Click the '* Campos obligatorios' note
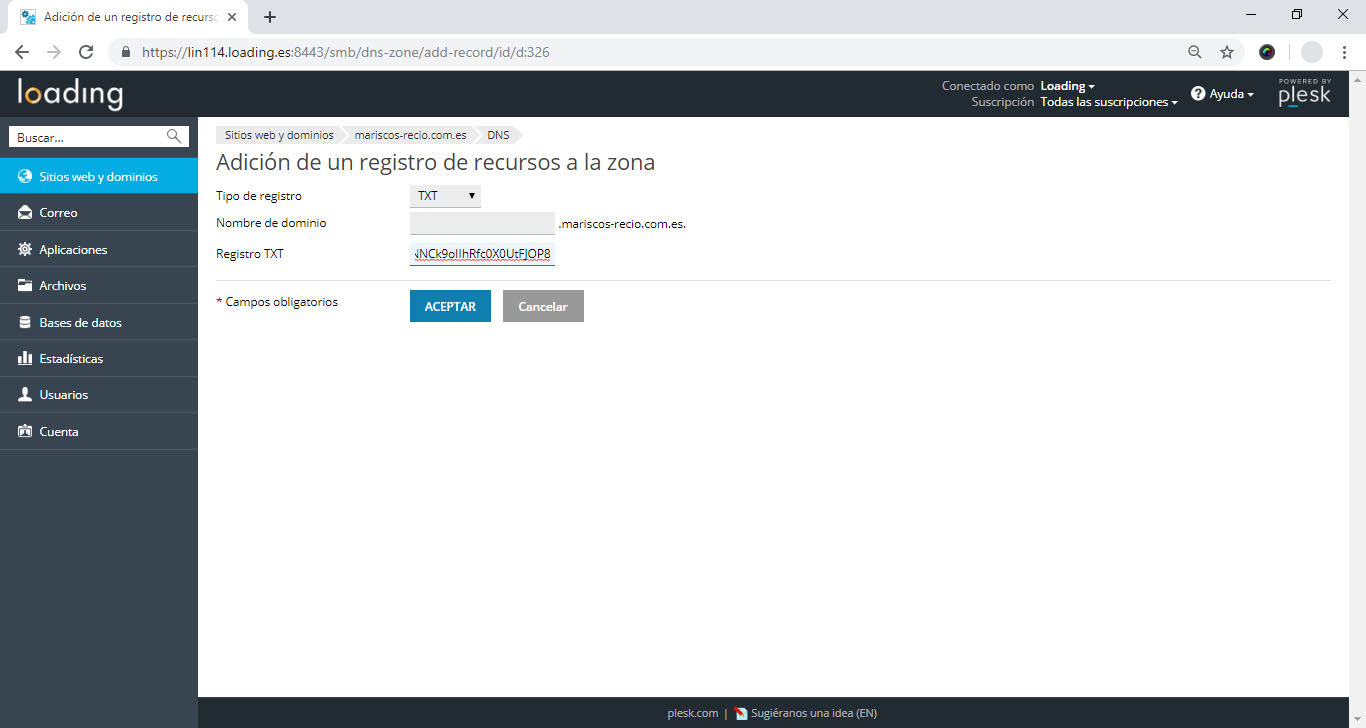The height and width of the screenshot is (728, 1366). tap(277, 301)
